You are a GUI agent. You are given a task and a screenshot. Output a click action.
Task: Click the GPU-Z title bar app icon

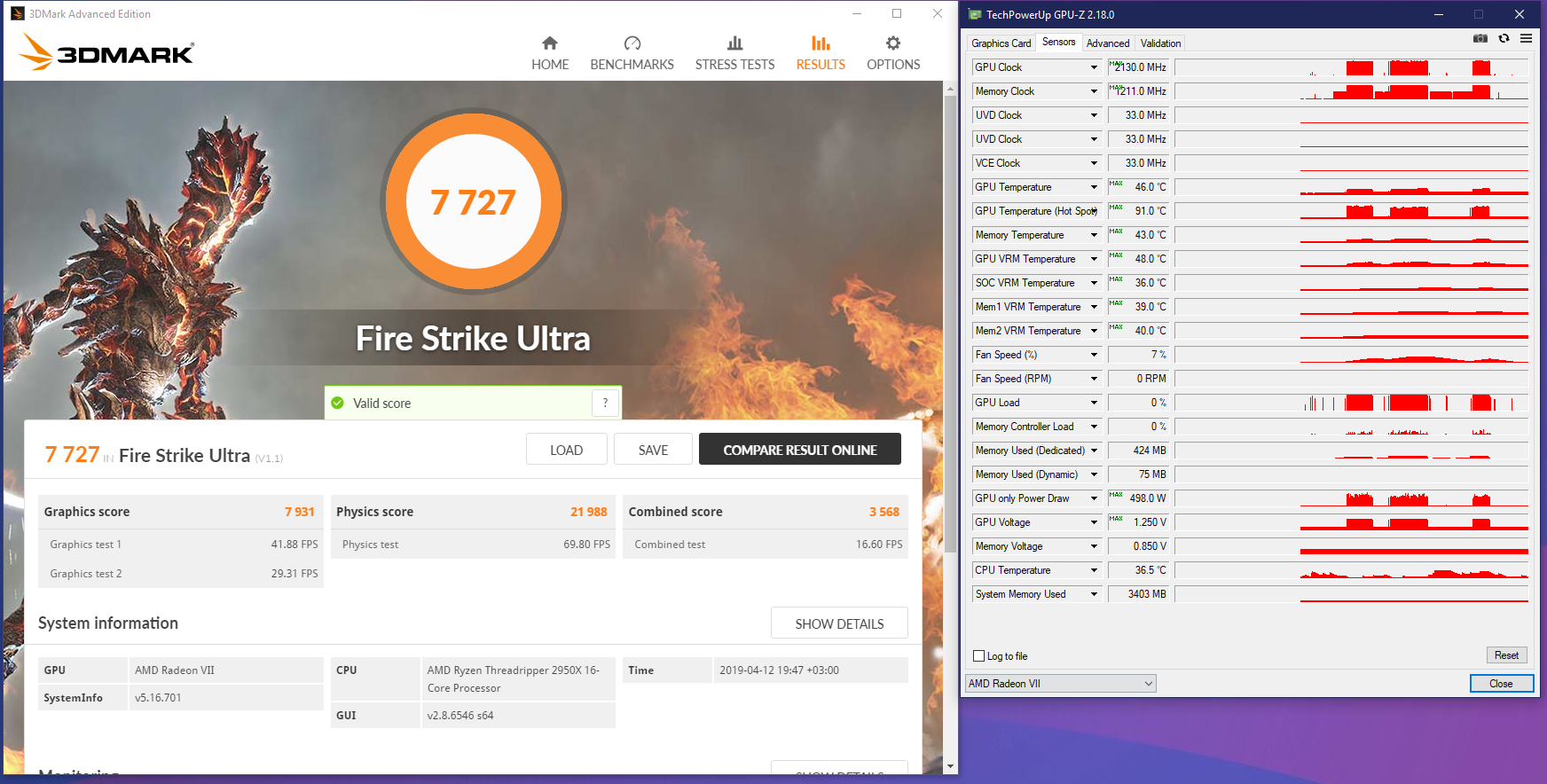coord(975,14)
